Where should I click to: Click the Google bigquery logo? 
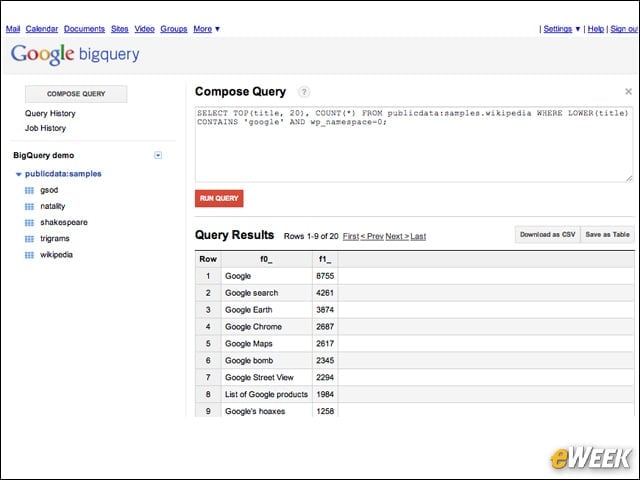[75, 54]
